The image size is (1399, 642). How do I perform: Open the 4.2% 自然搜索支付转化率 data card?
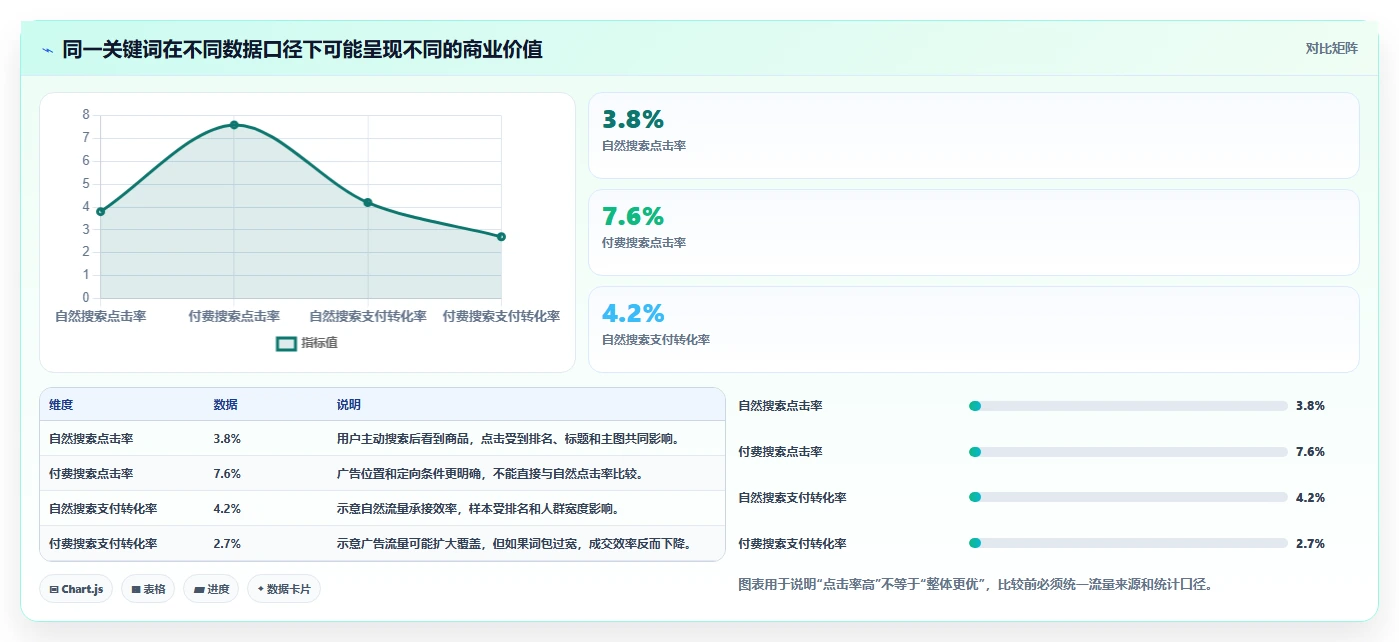(973, 329)
